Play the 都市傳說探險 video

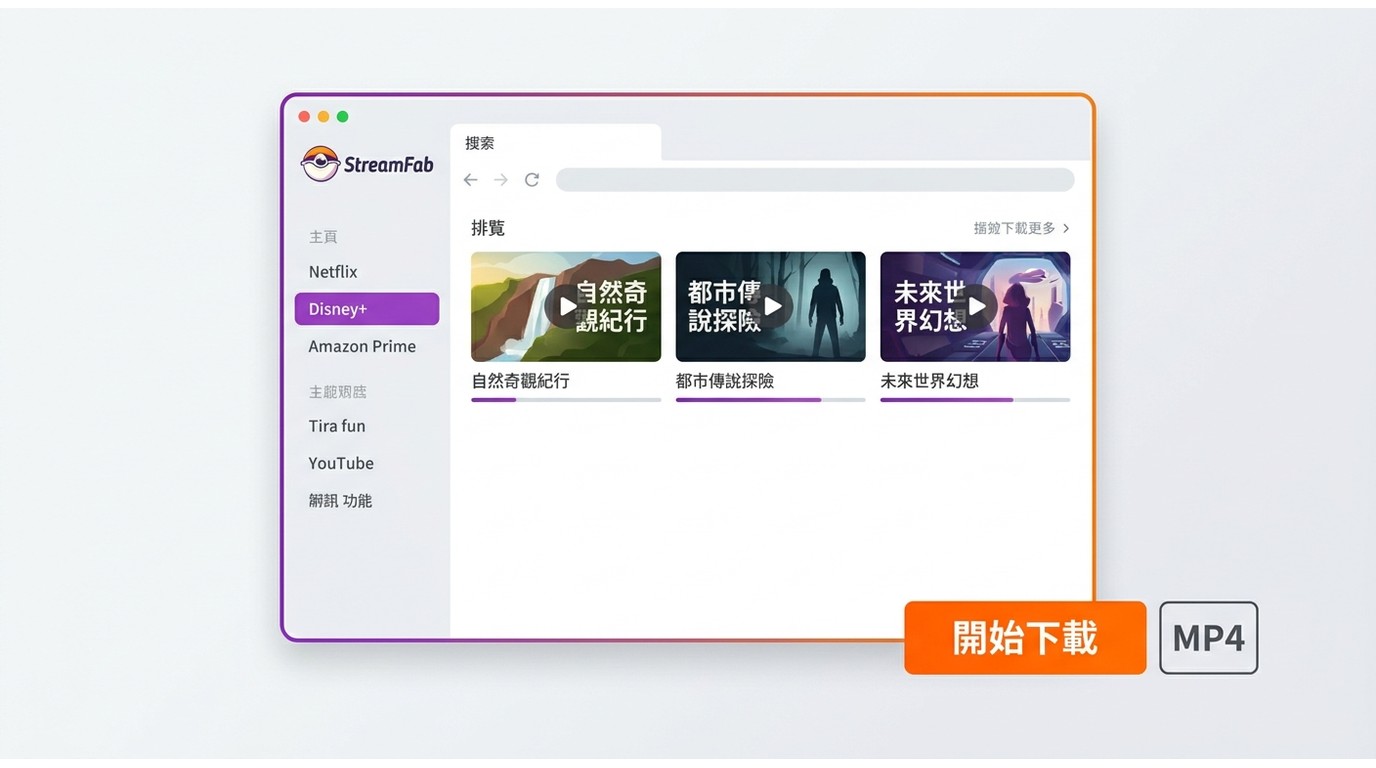(x=771, y=306)
